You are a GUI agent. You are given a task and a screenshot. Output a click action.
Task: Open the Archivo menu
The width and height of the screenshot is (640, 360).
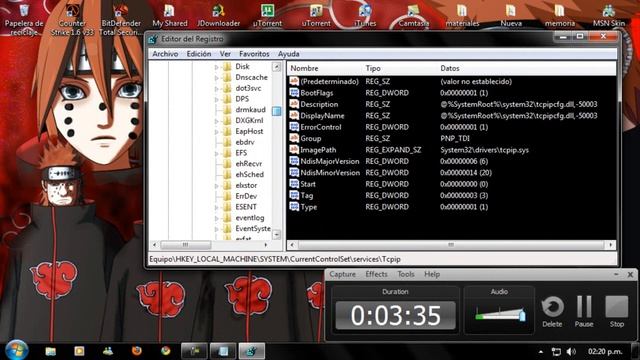tap(165, 54)
